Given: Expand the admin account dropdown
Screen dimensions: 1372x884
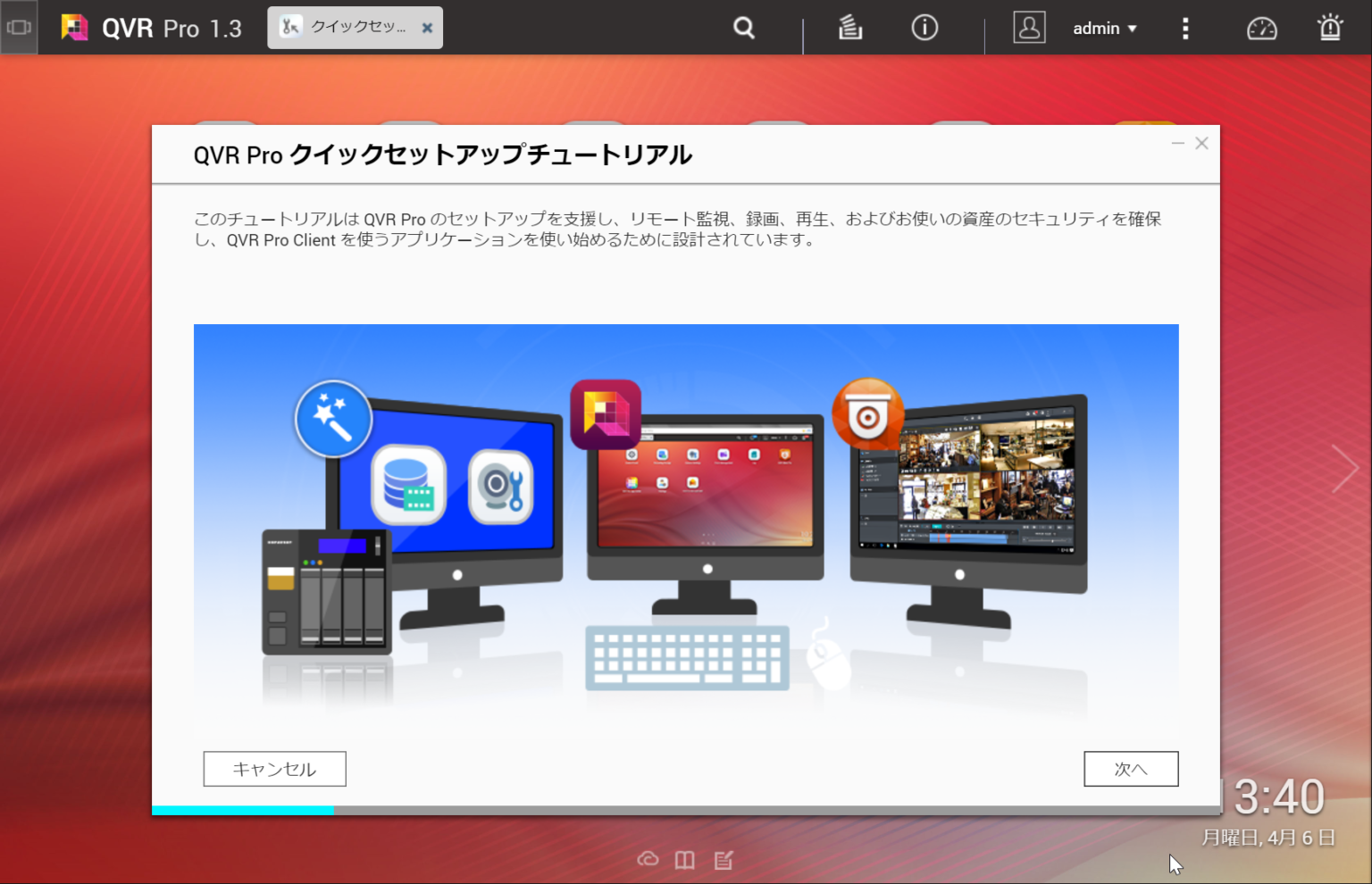Looking at the screenshot, I should 1105,29.
